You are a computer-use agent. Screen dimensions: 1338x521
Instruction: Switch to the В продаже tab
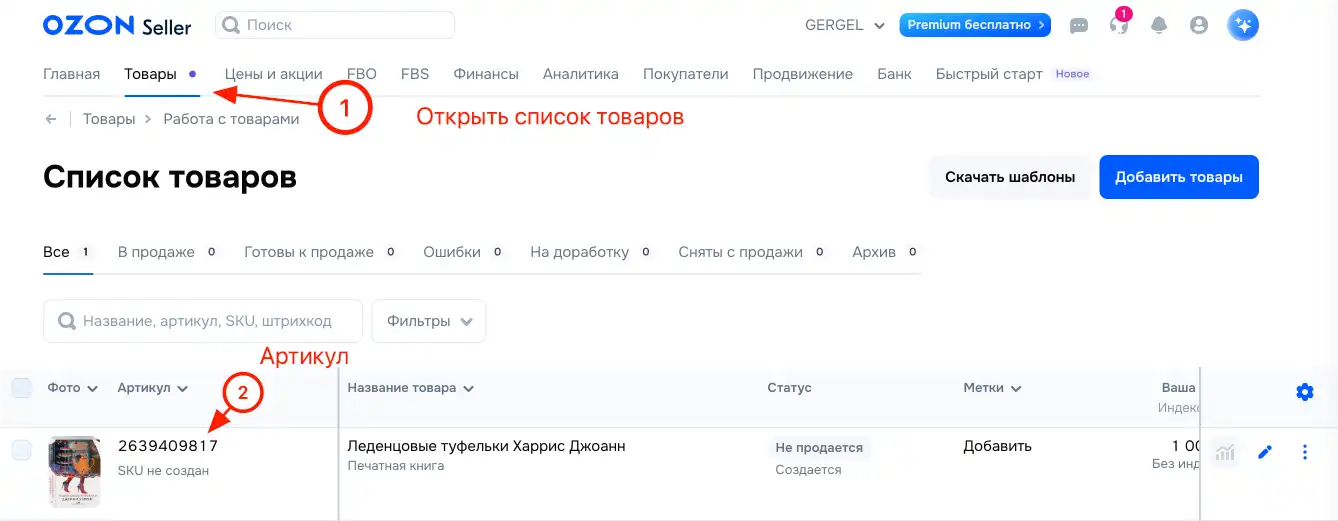168,252
